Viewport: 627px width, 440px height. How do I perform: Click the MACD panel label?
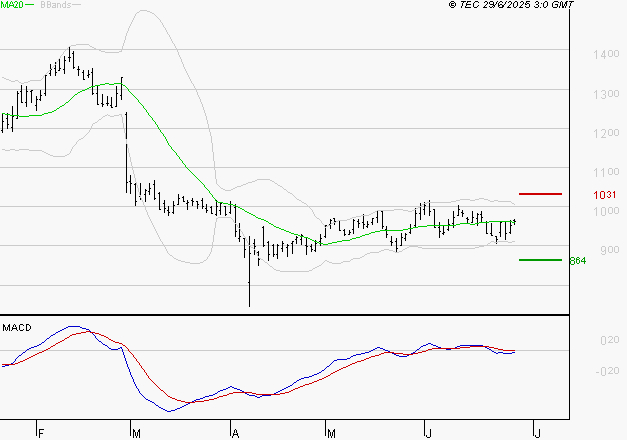click(16, 327)
